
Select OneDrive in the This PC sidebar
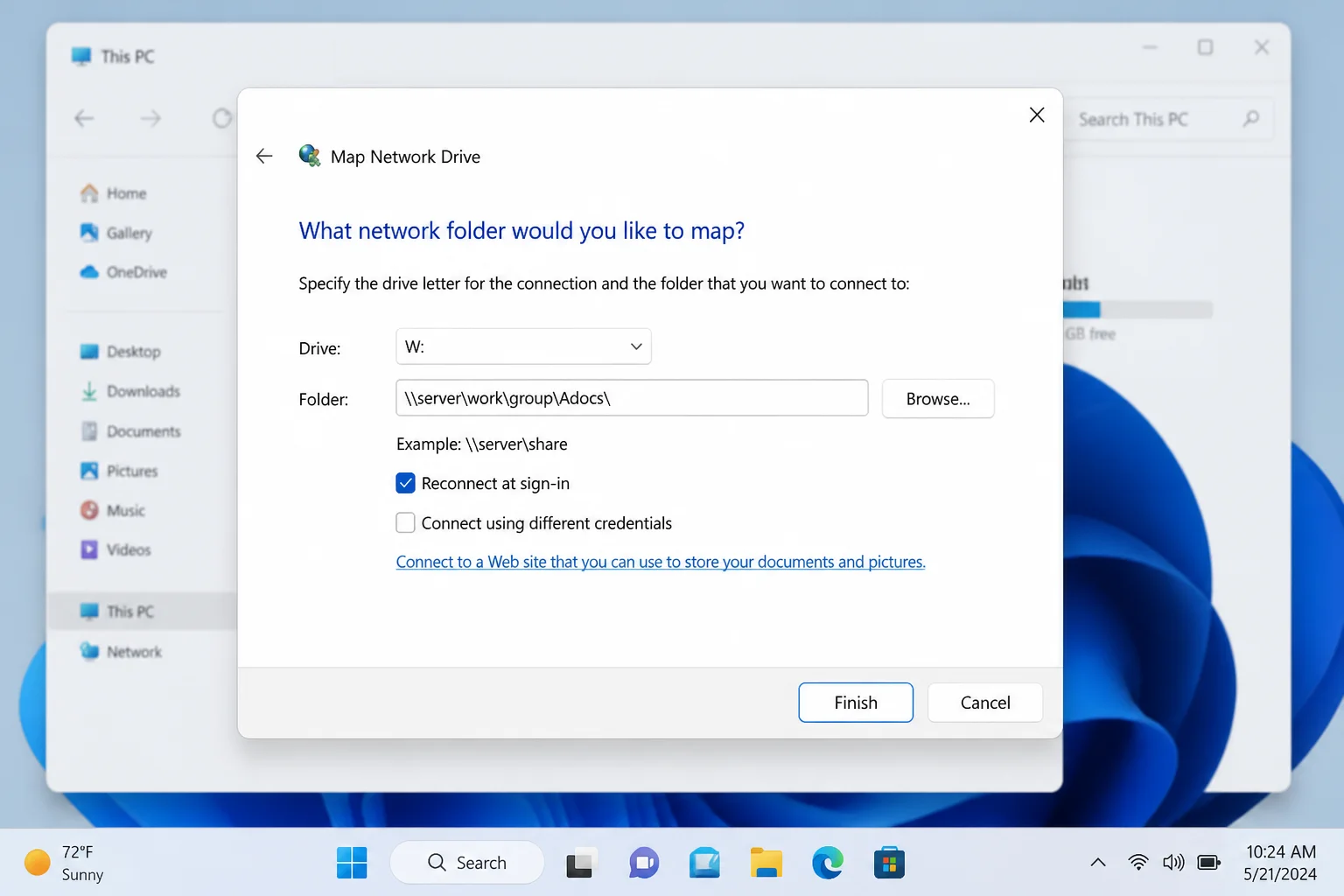point(123,272)
